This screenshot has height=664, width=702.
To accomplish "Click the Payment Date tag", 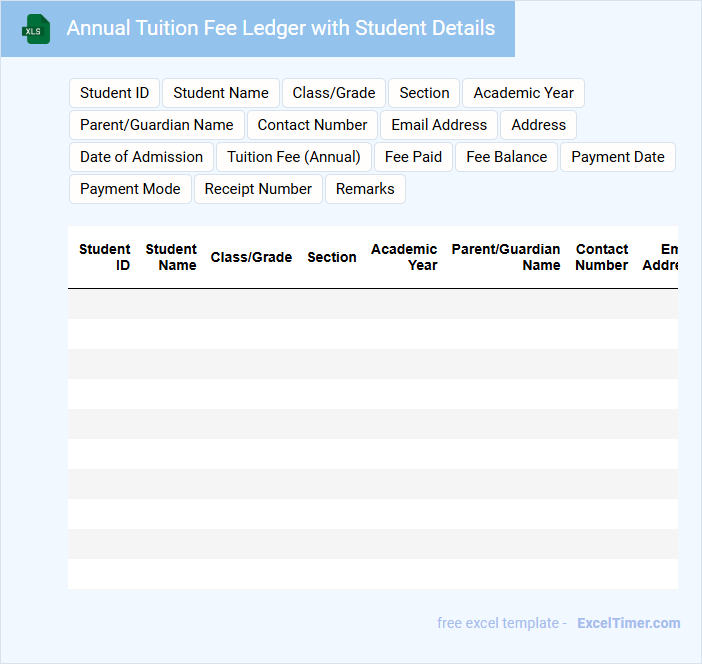I will point(618,157).
